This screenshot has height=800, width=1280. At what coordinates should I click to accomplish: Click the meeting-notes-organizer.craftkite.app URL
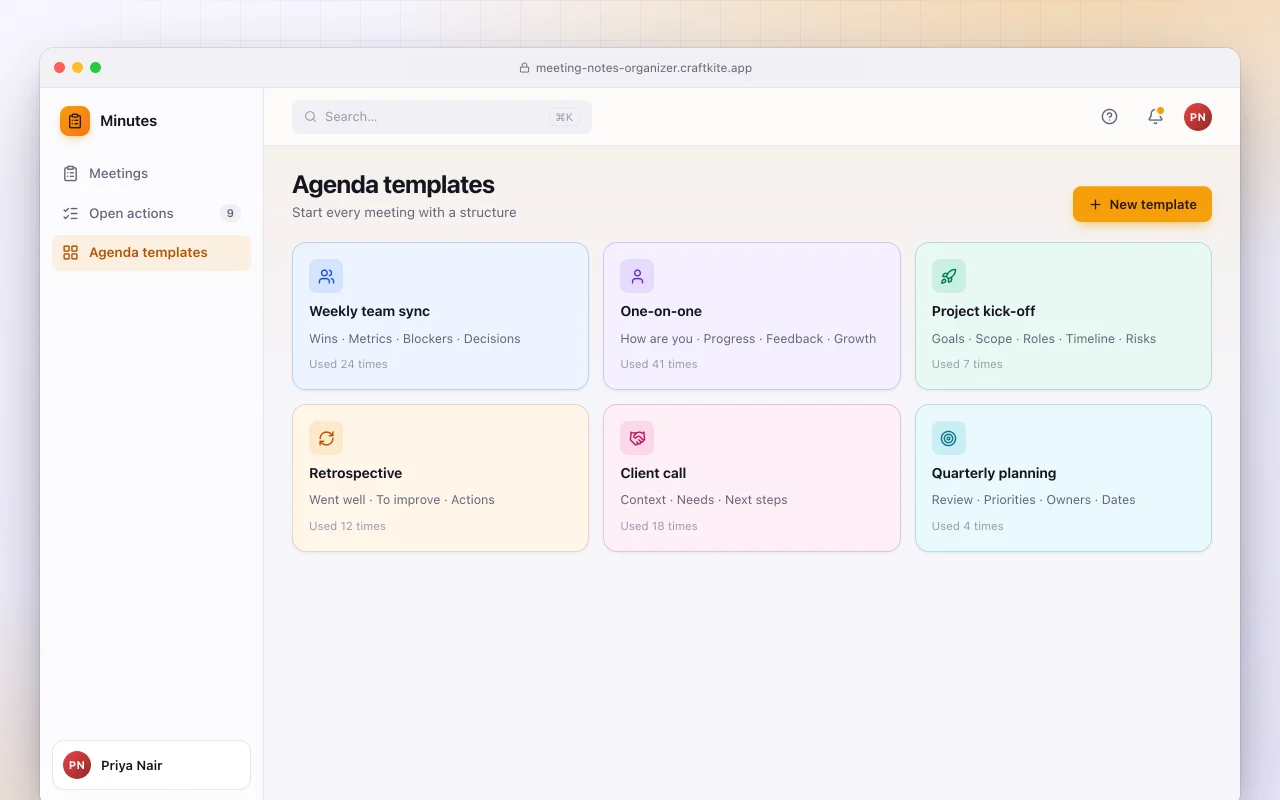click(644, 68)
